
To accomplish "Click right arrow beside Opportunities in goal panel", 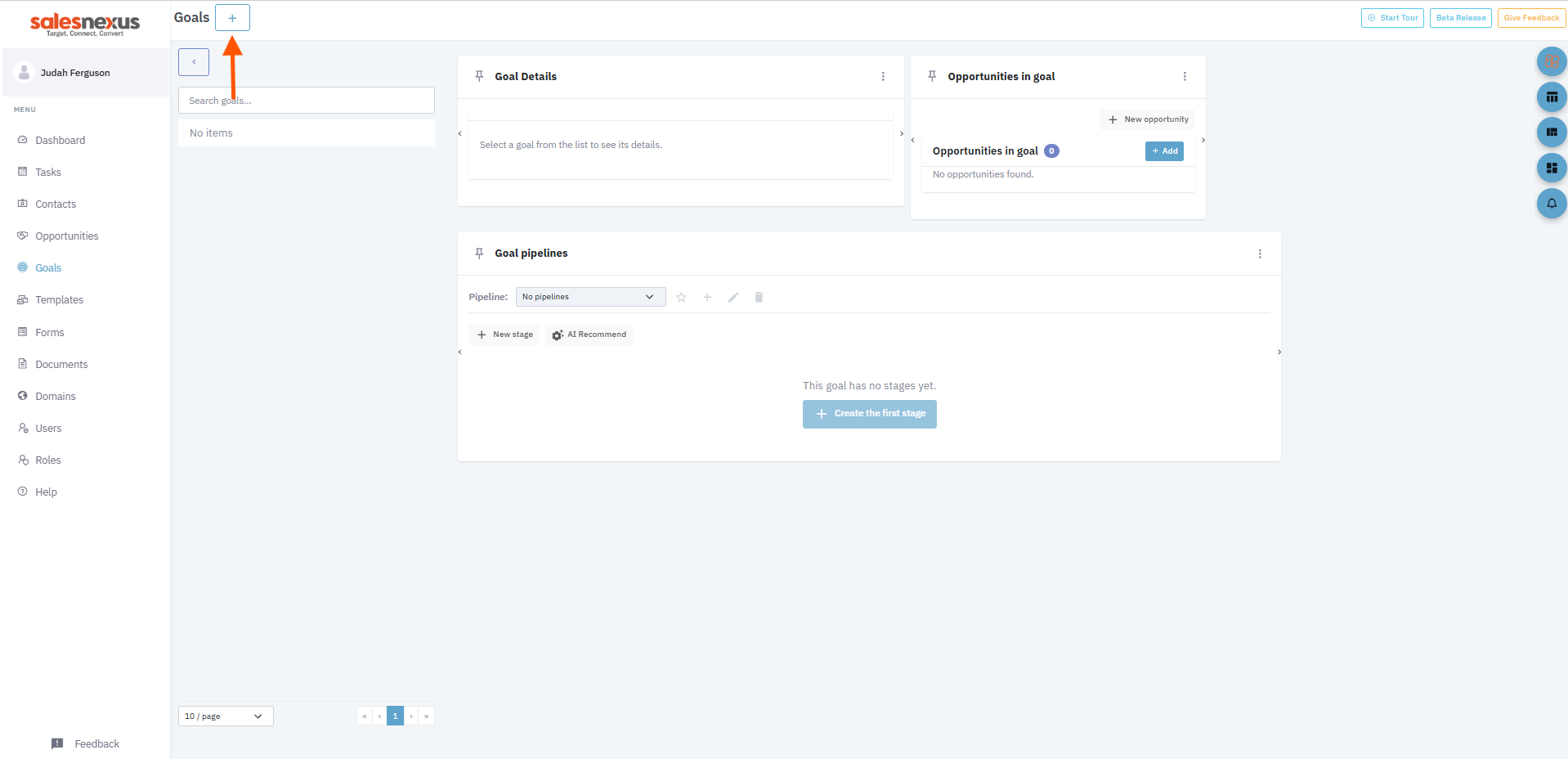I will (1203, 141).
